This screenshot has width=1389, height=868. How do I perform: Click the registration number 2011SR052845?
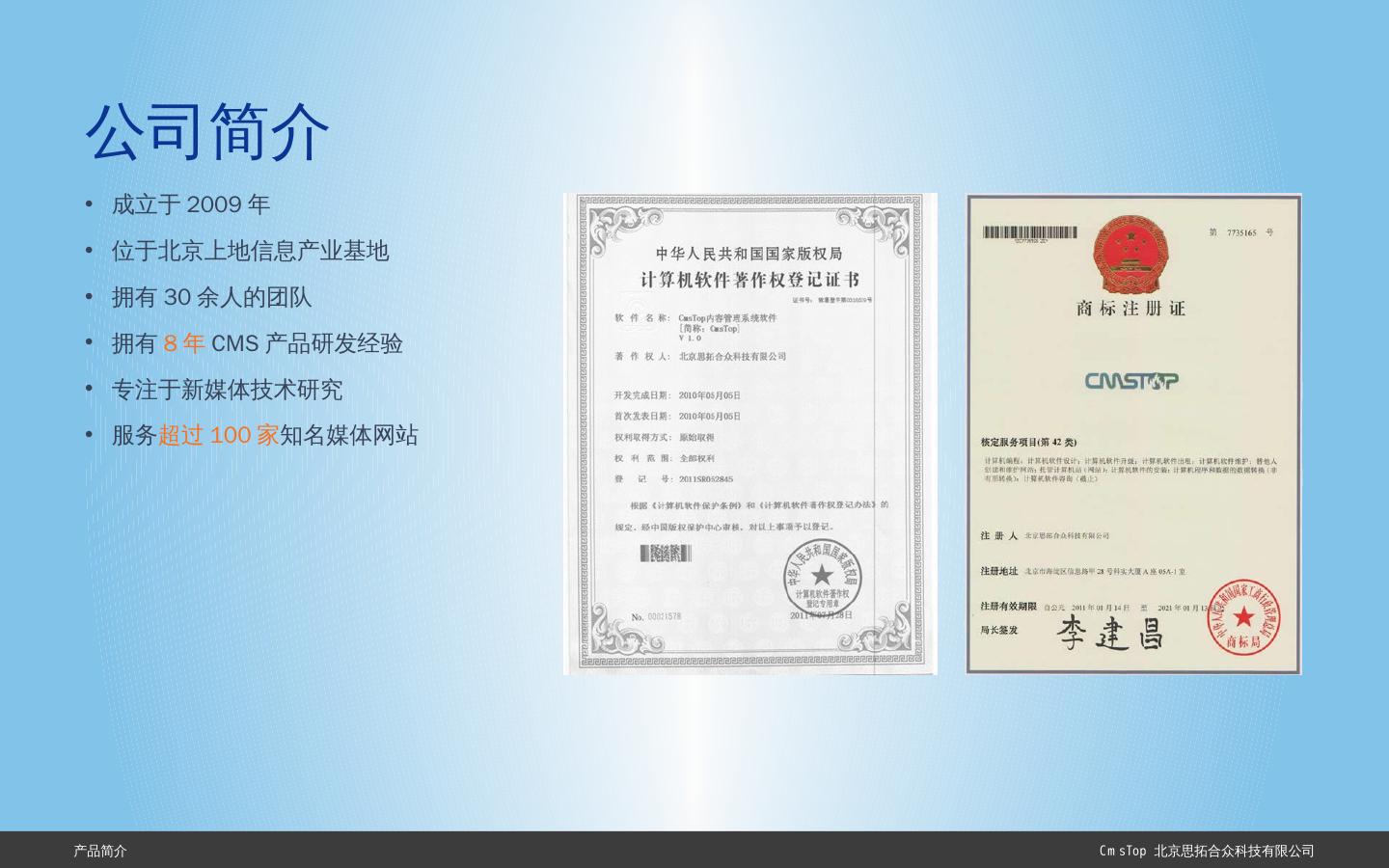point(706,479)
